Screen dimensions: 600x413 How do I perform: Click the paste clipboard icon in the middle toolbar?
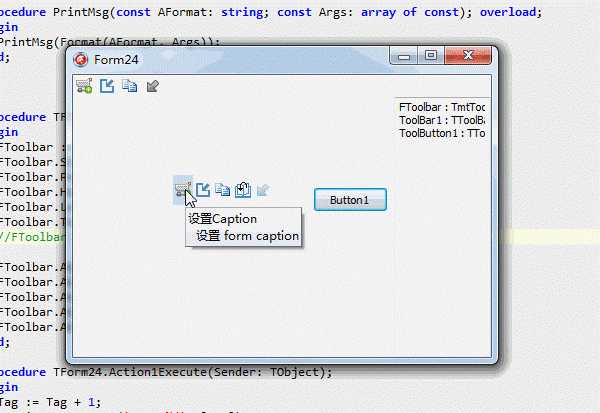243,190
